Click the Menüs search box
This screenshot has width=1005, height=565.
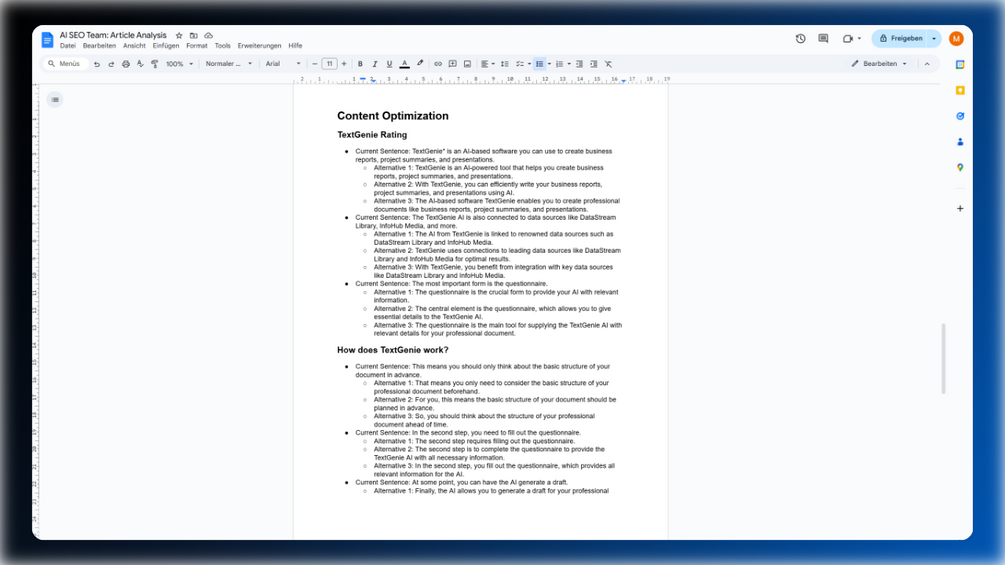coord(65,64)
